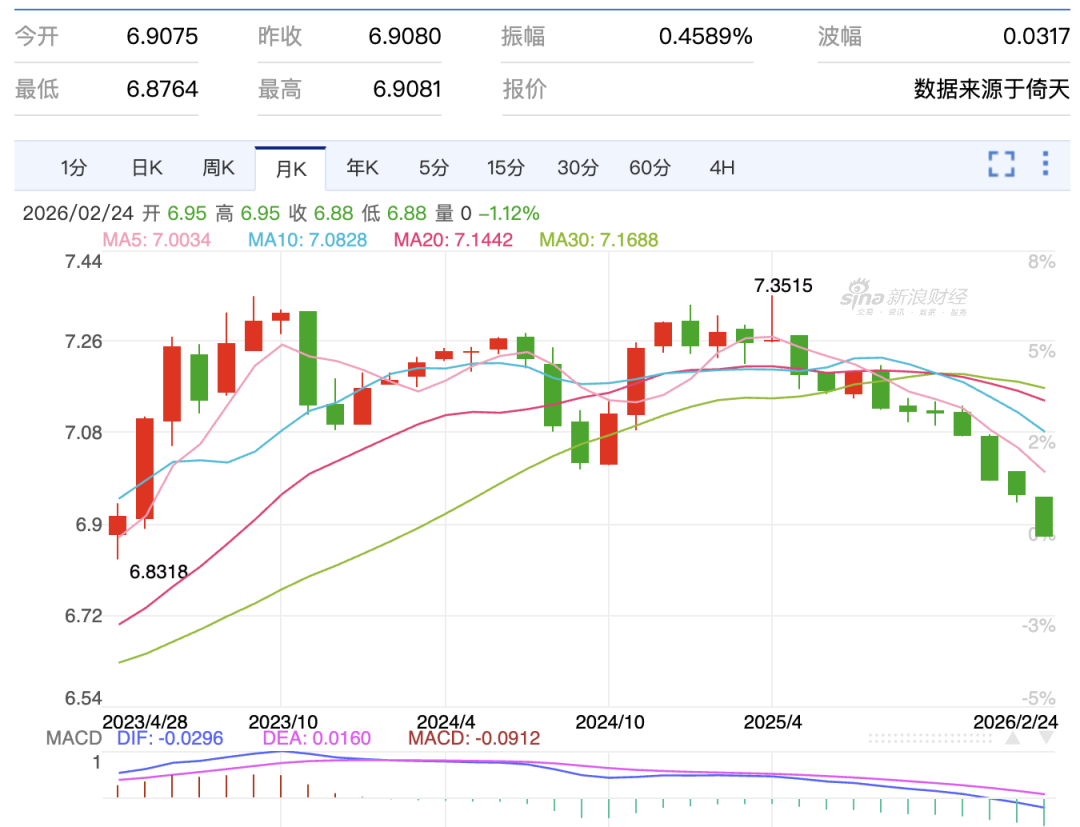Switch to the 15分 tab
This screenshot has height=827, width=1080.
[x=506, y=167]
